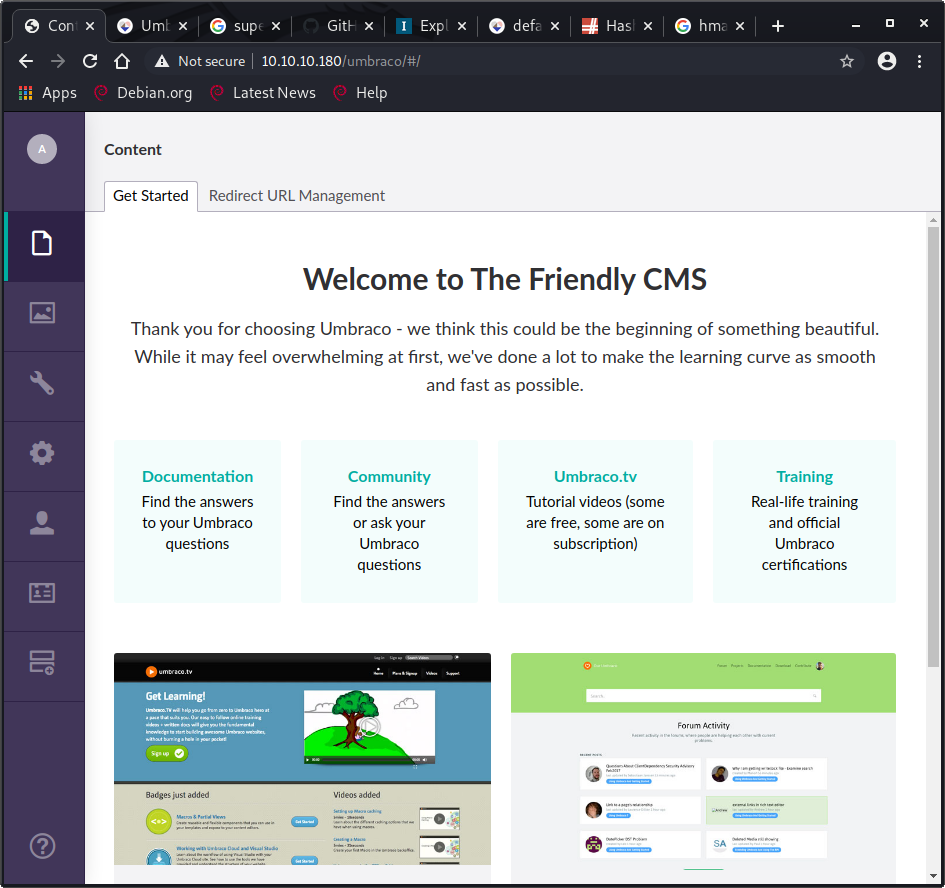The width and height of the screenshot is (945, 888).
Task: Click the user avatar in sidebar
Action: coord(42,149)
